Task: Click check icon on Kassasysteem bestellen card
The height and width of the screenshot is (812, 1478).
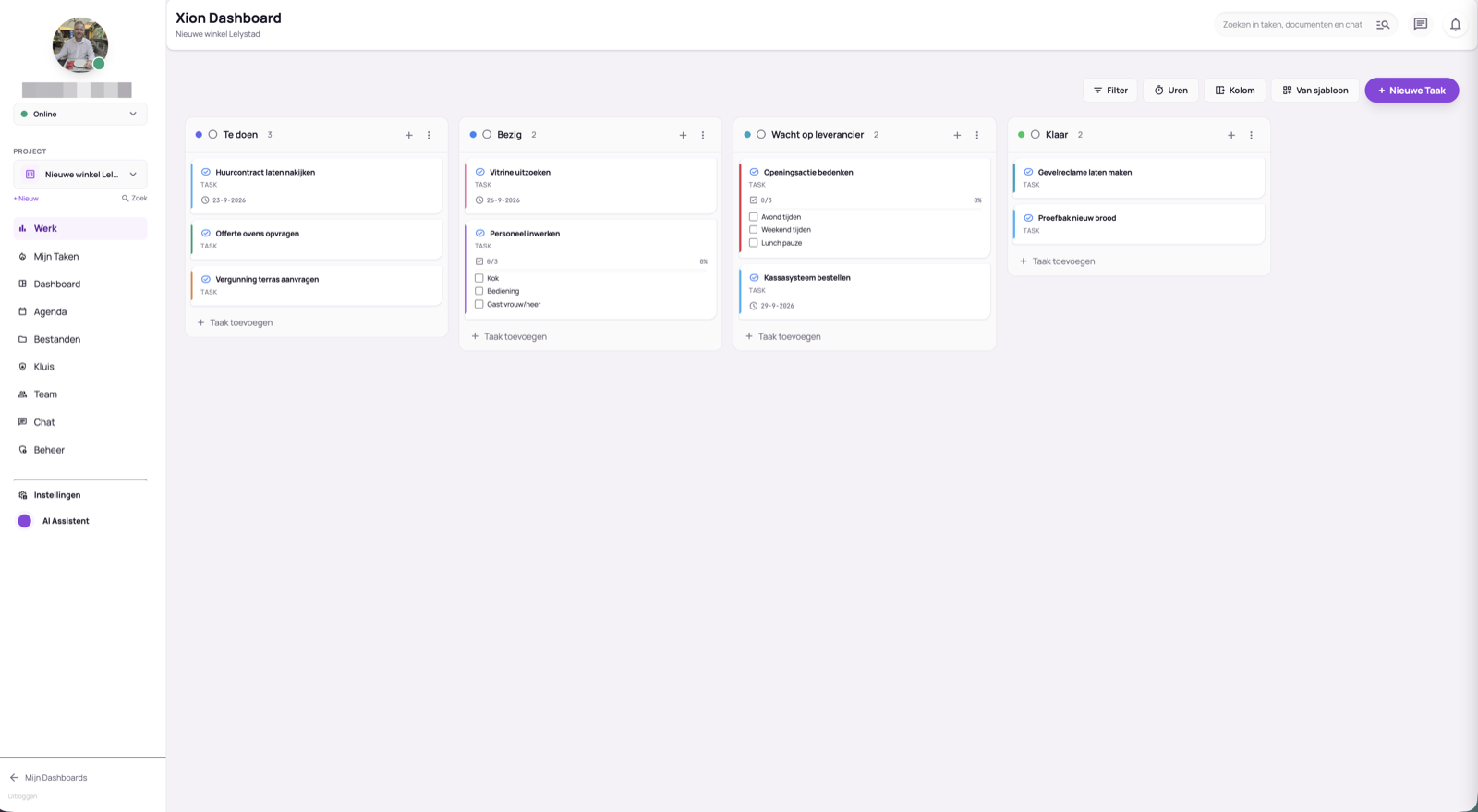Action: point(755,277)
